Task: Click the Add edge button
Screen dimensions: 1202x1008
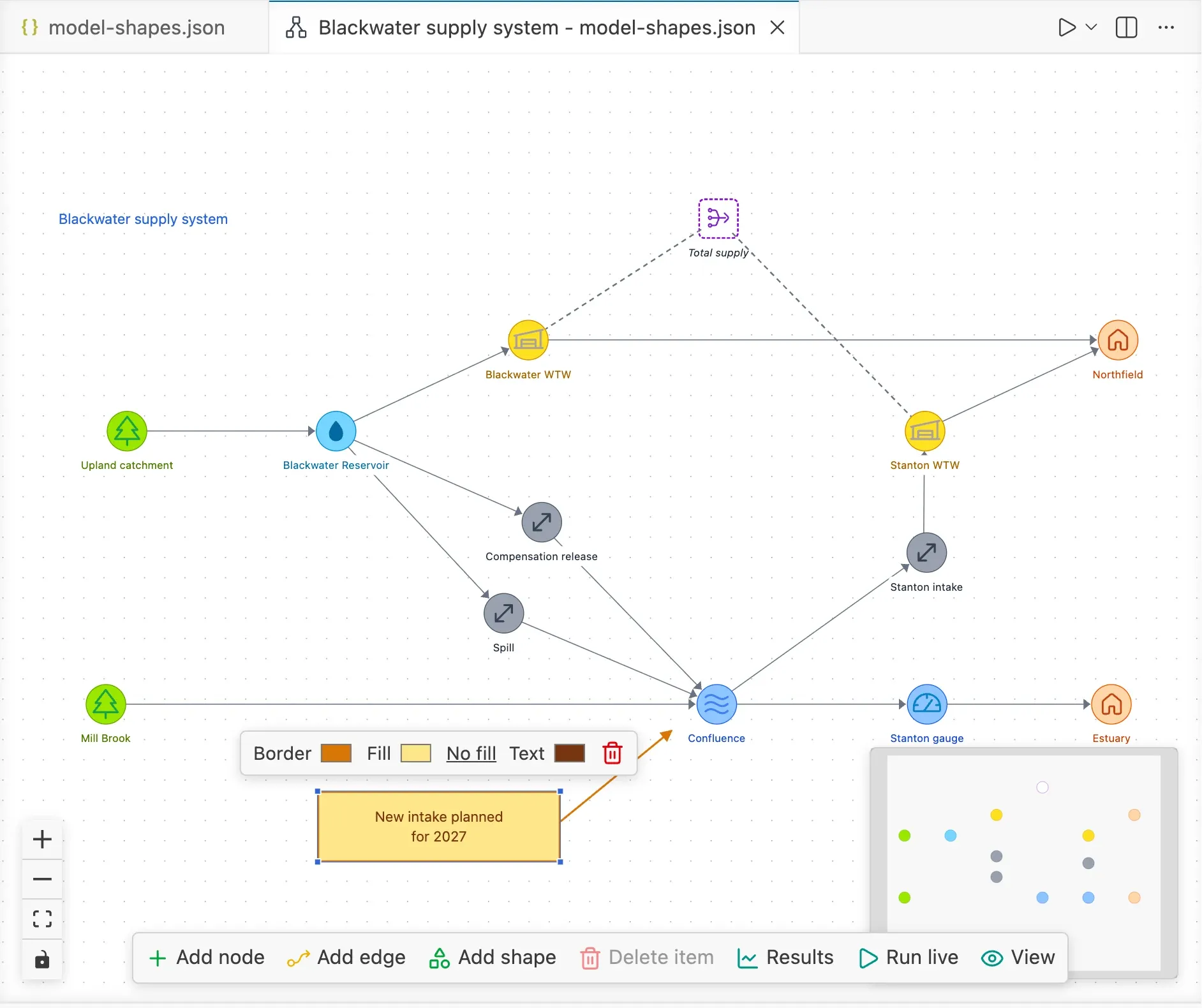Action: pyautogui.click(x=346, y=958)
